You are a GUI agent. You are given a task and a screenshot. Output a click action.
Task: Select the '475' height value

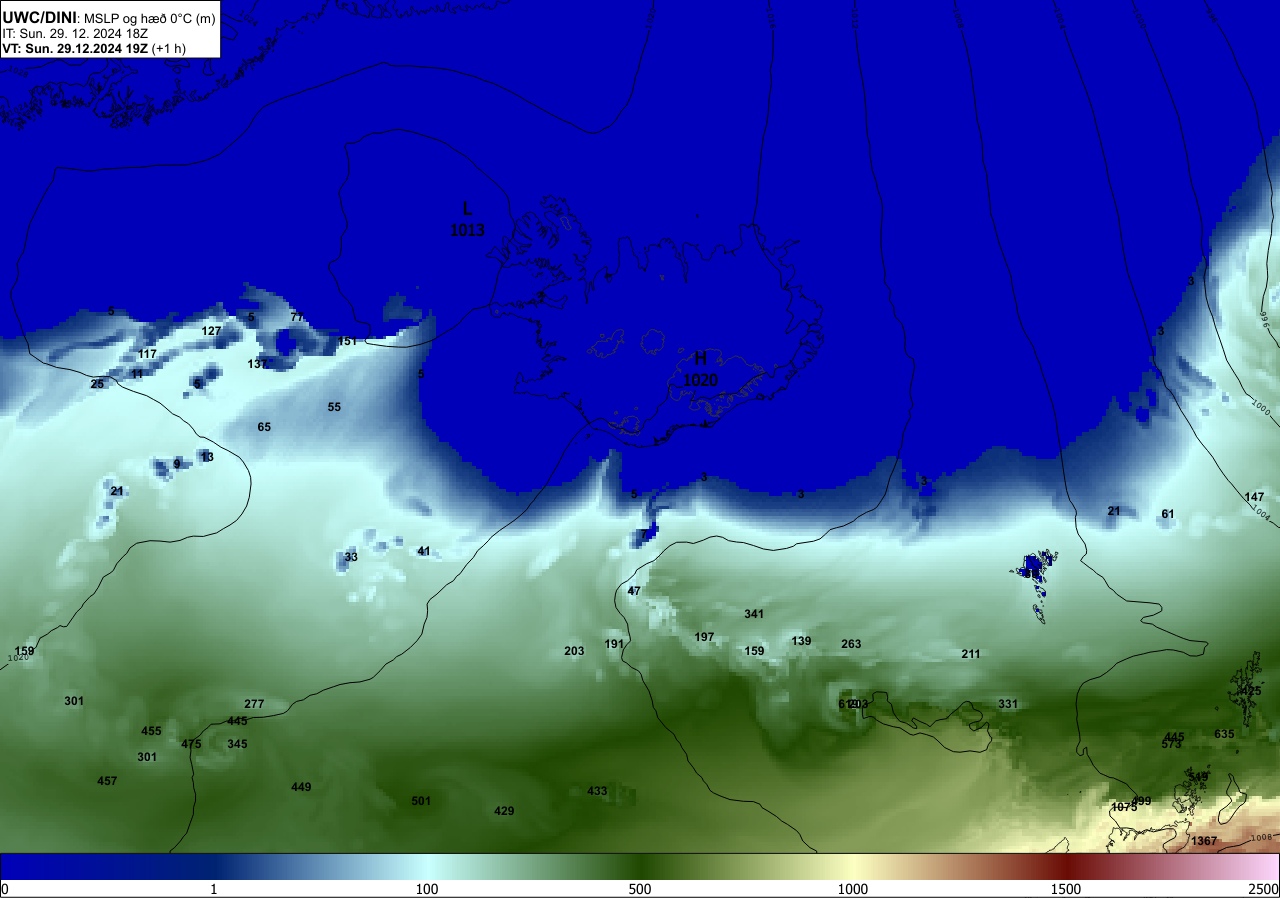click(191, 744)
